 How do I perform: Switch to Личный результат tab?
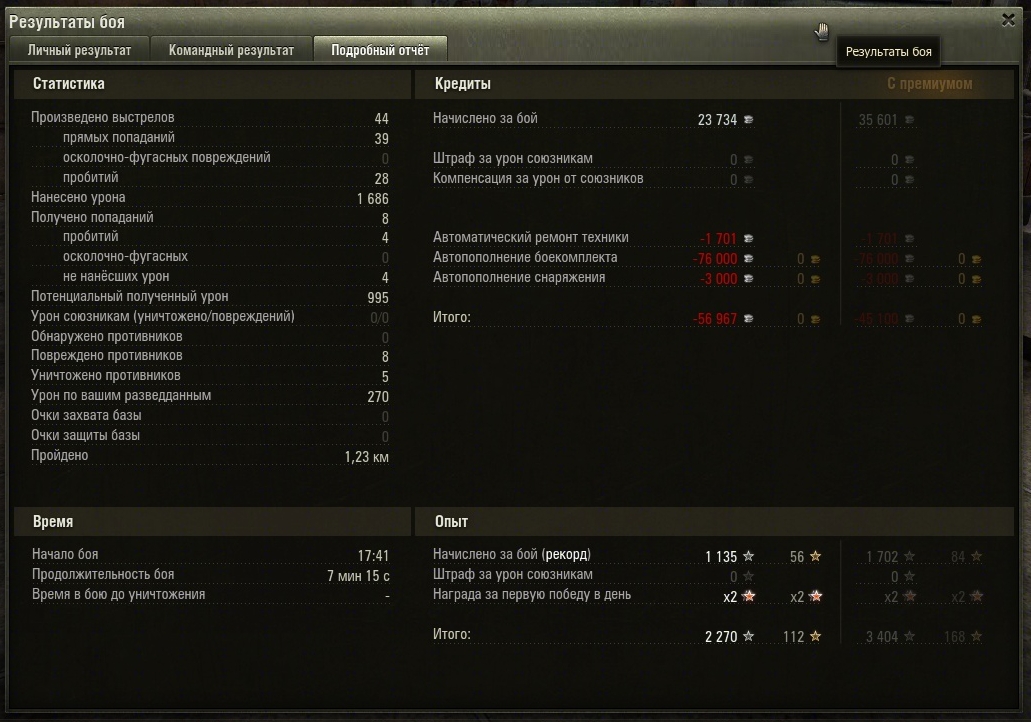coord(79,50)
